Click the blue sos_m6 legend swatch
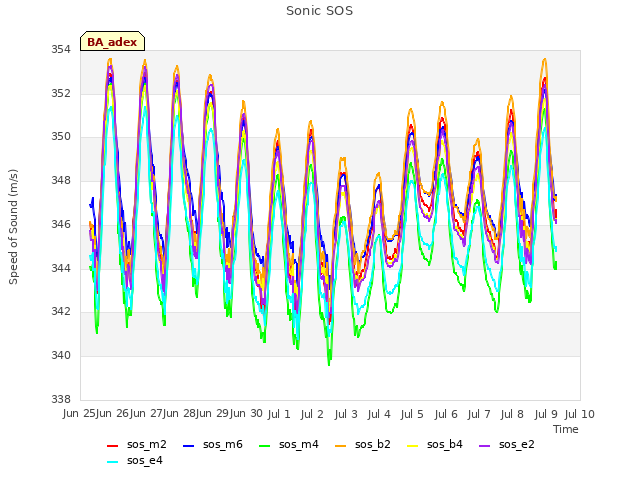640x480 pixels. 189,446
